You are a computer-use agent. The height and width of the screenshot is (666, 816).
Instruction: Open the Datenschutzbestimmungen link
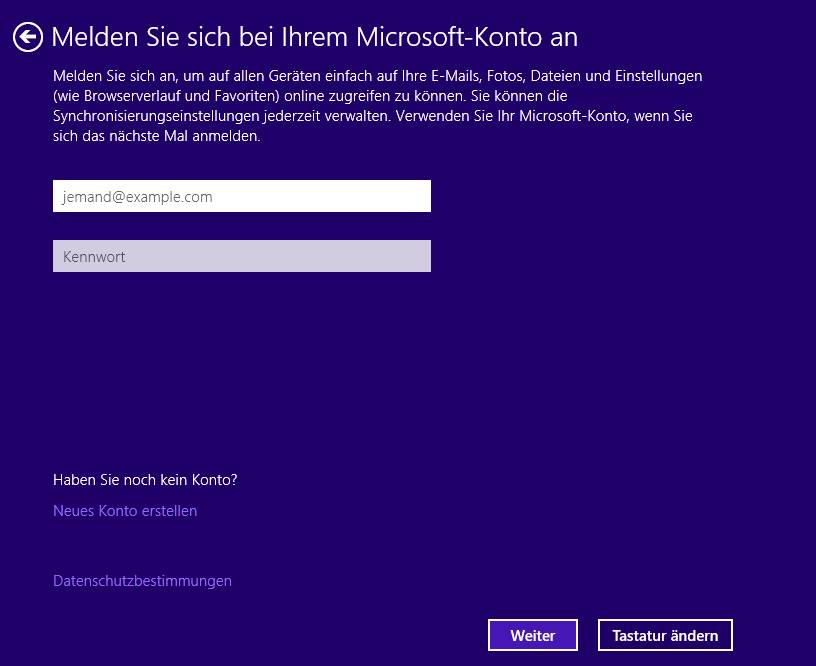pos(142,581)
